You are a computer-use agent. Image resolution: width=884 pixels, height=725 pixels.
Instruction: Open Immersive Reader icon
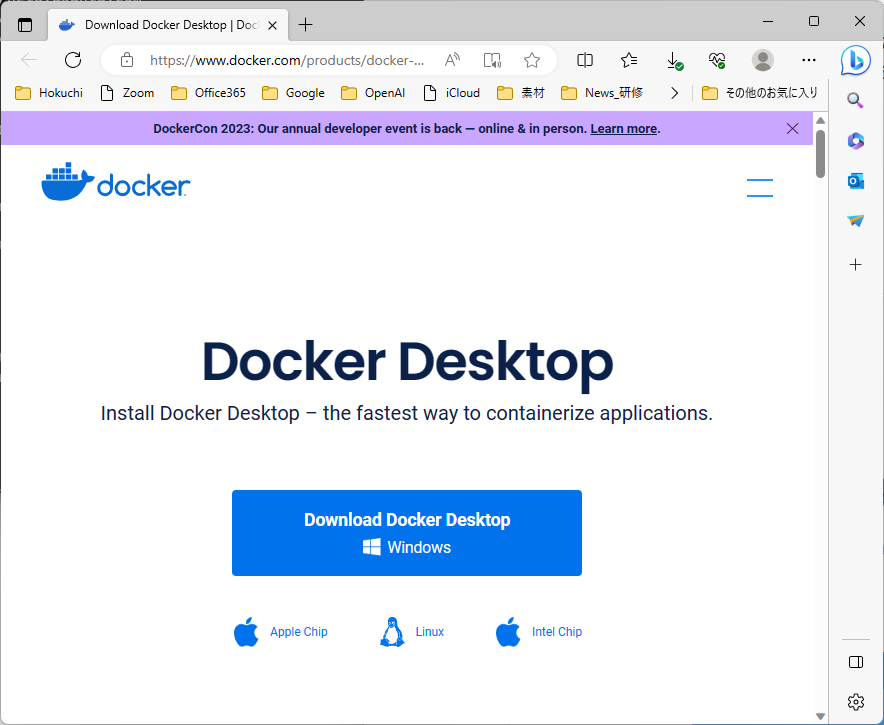coord(492,60)
